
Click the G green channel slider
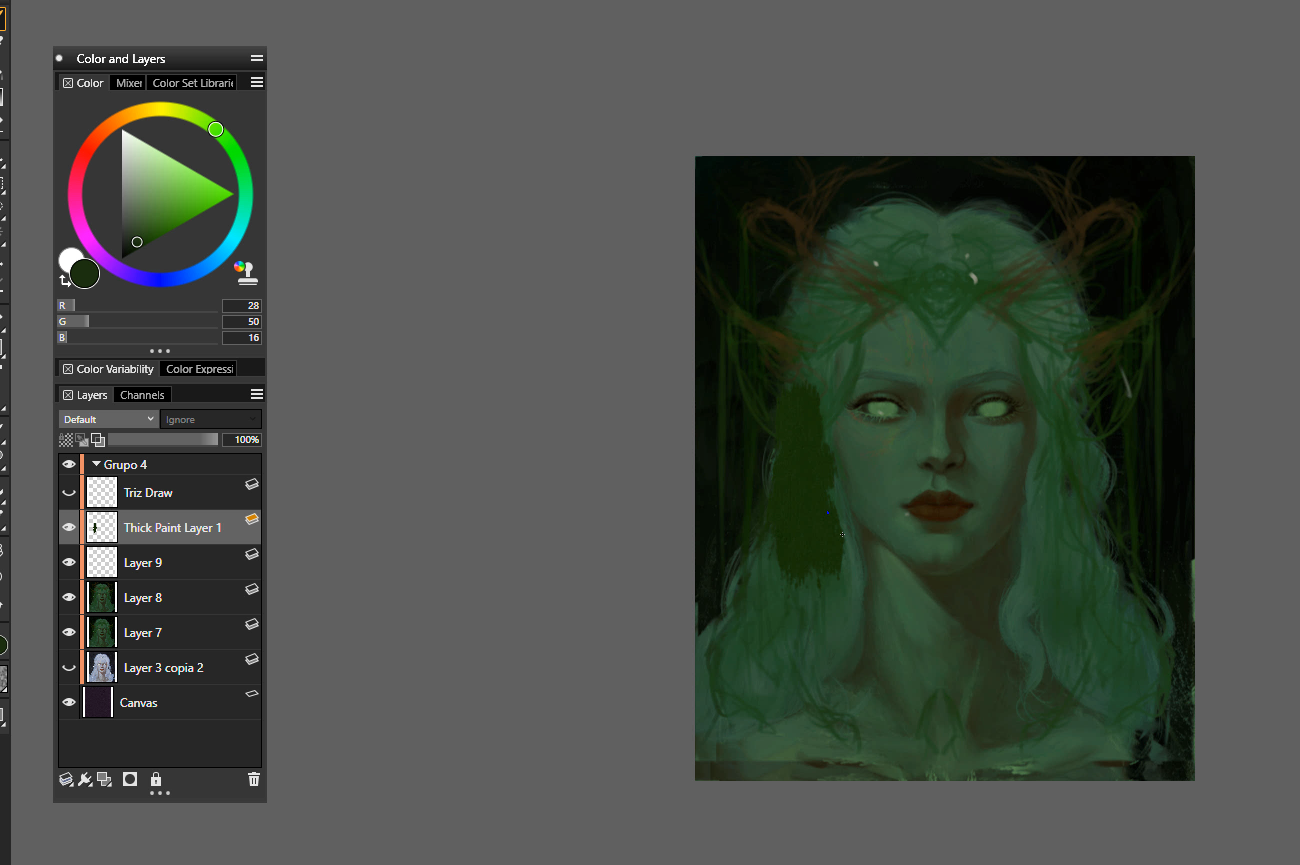tap(138, 322)
